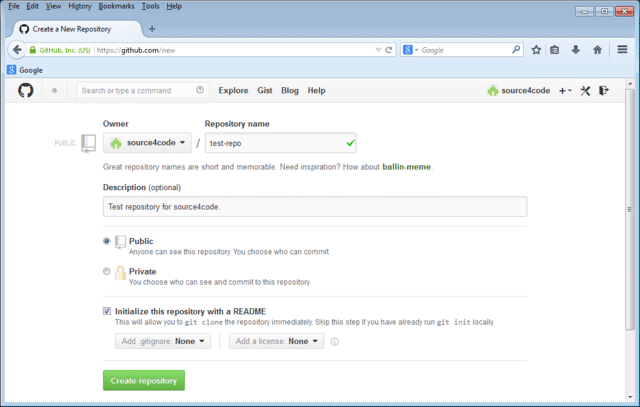
Task: Click the source4code avatar in header
Action: pos(493,91)
